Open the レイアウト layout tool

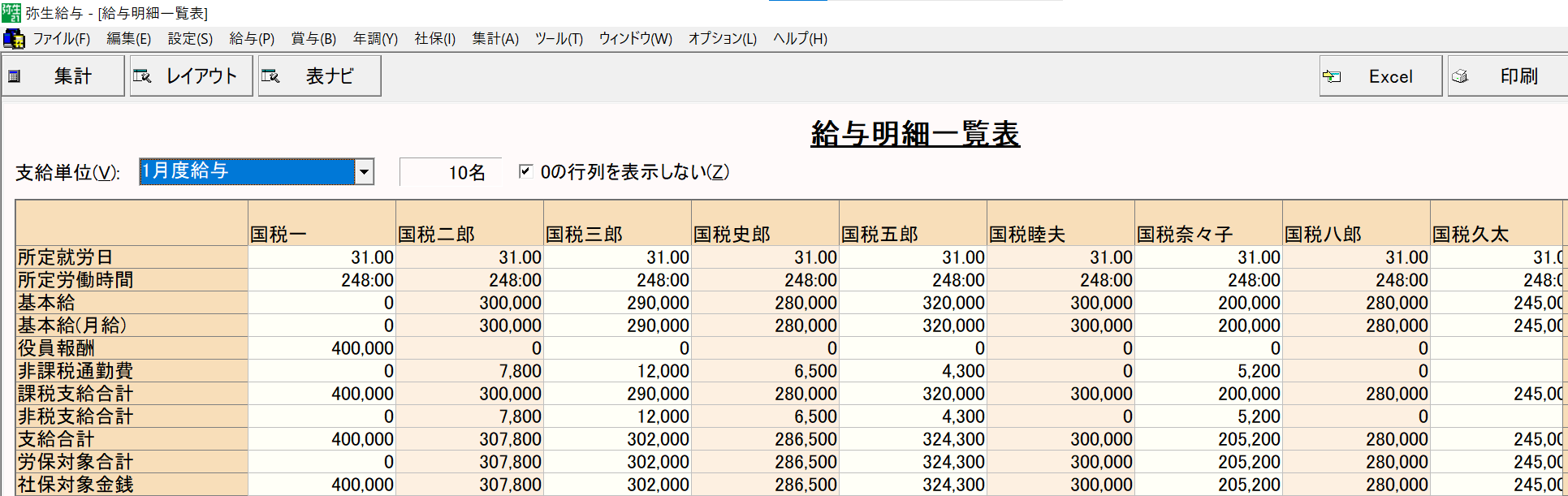pos(192,76)
